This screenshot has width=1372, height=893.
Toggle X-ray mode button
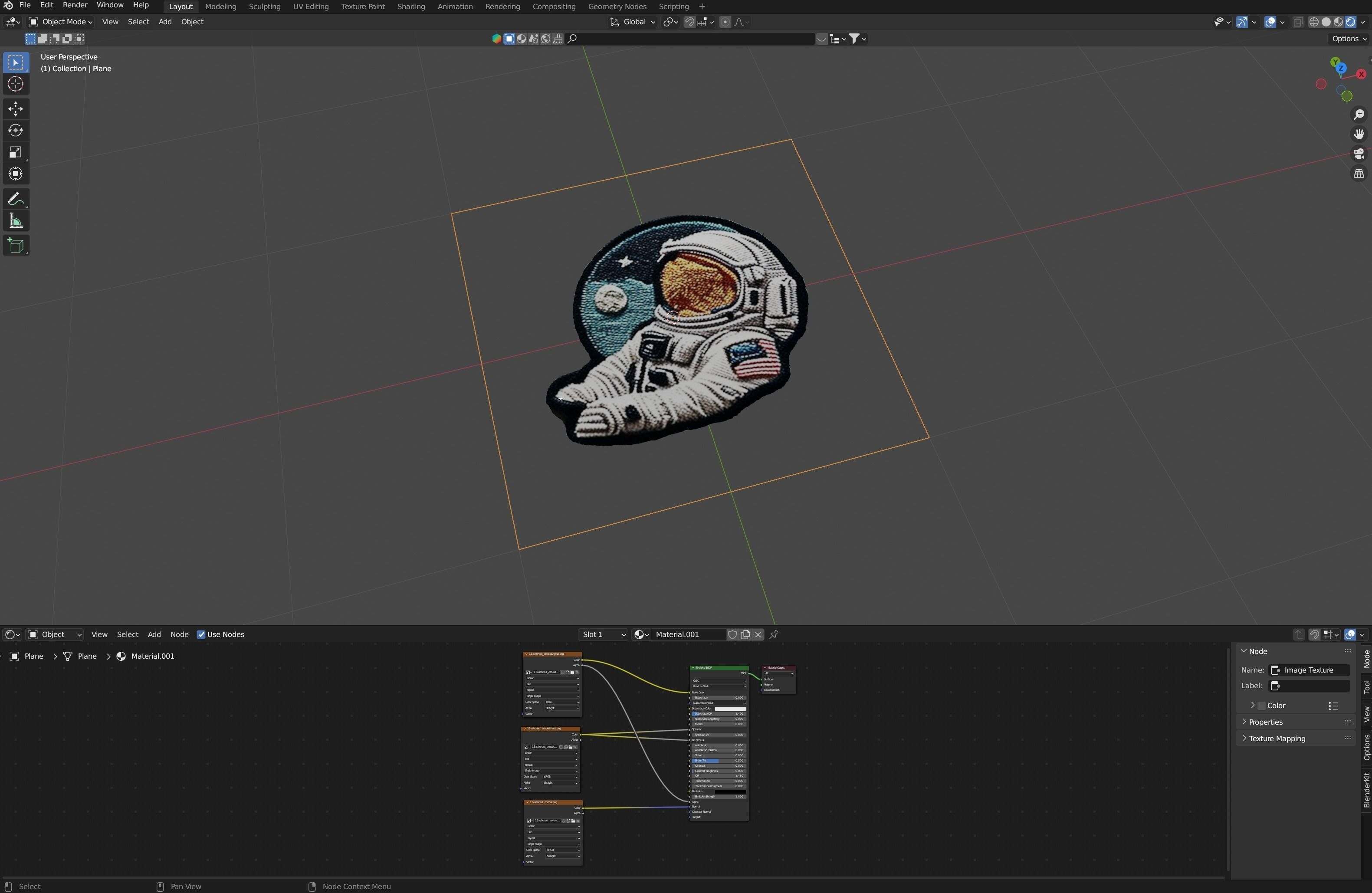click(1298, 22)
